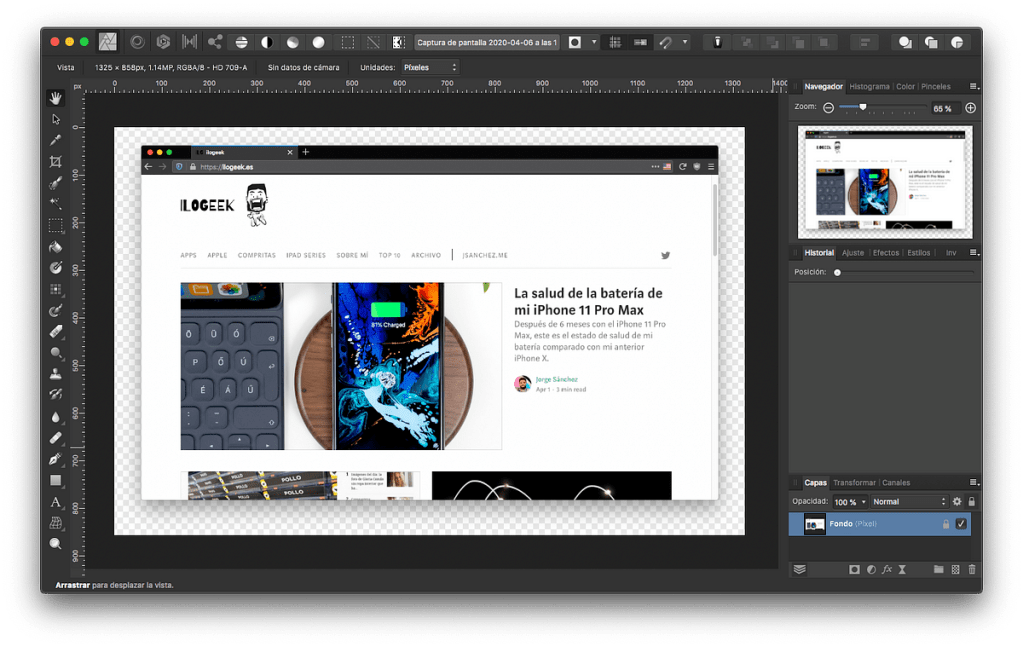Click the Navegador zoom slider handle
1023x647 pixels.
(x=862, y=107)
